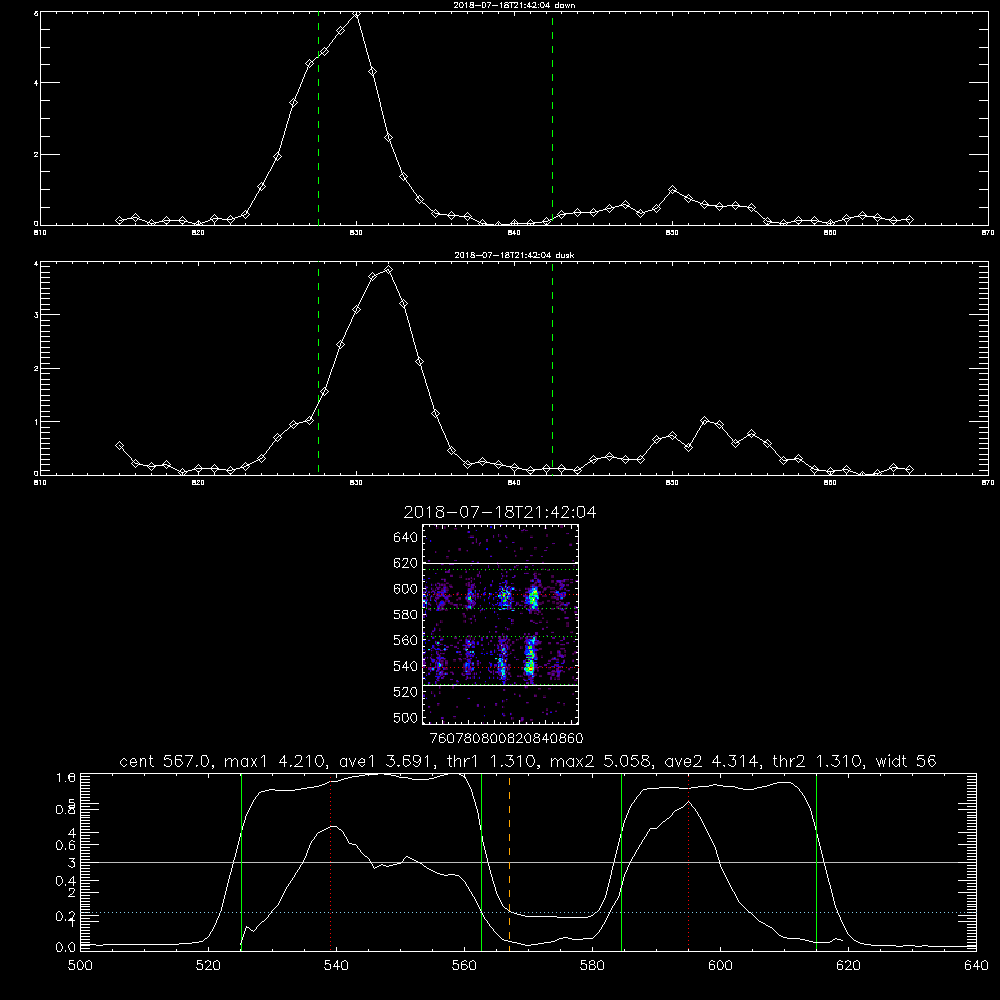
Task: Click x-axis label '540' of bottom plot
Action: [336, 966]
